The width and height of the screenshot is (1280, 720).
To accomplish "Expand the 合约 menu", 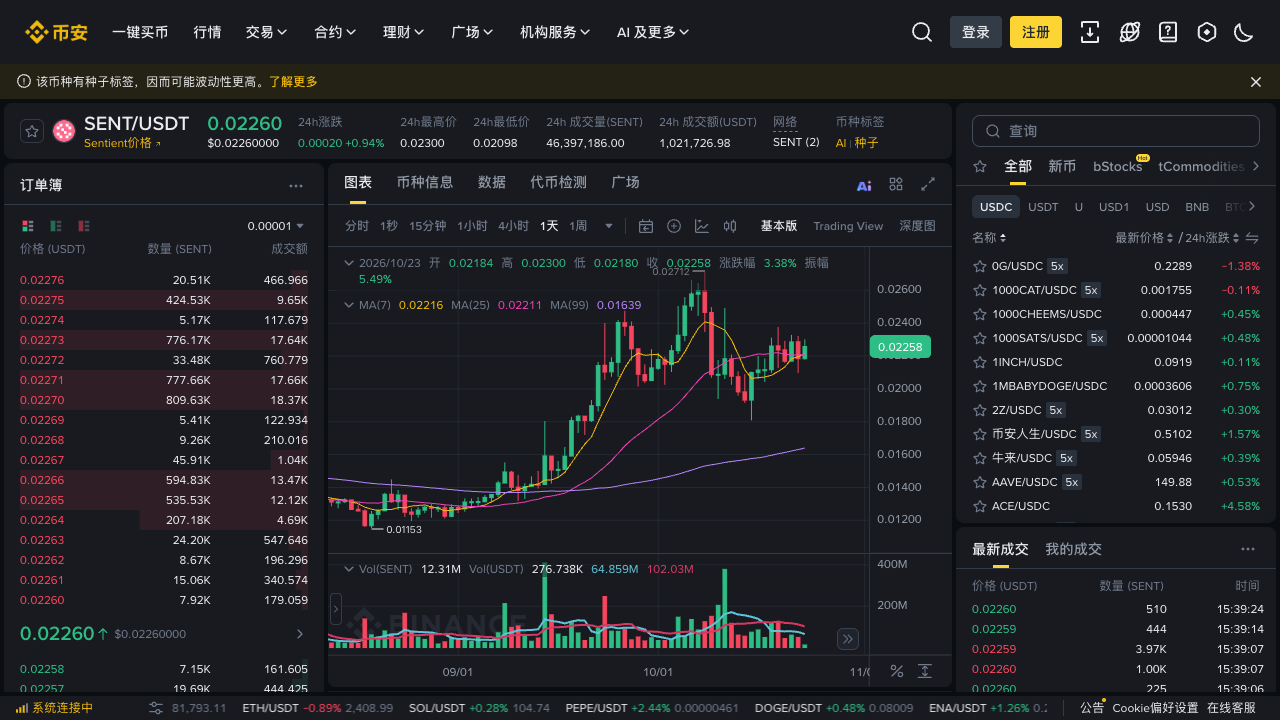I will [335, 32].
